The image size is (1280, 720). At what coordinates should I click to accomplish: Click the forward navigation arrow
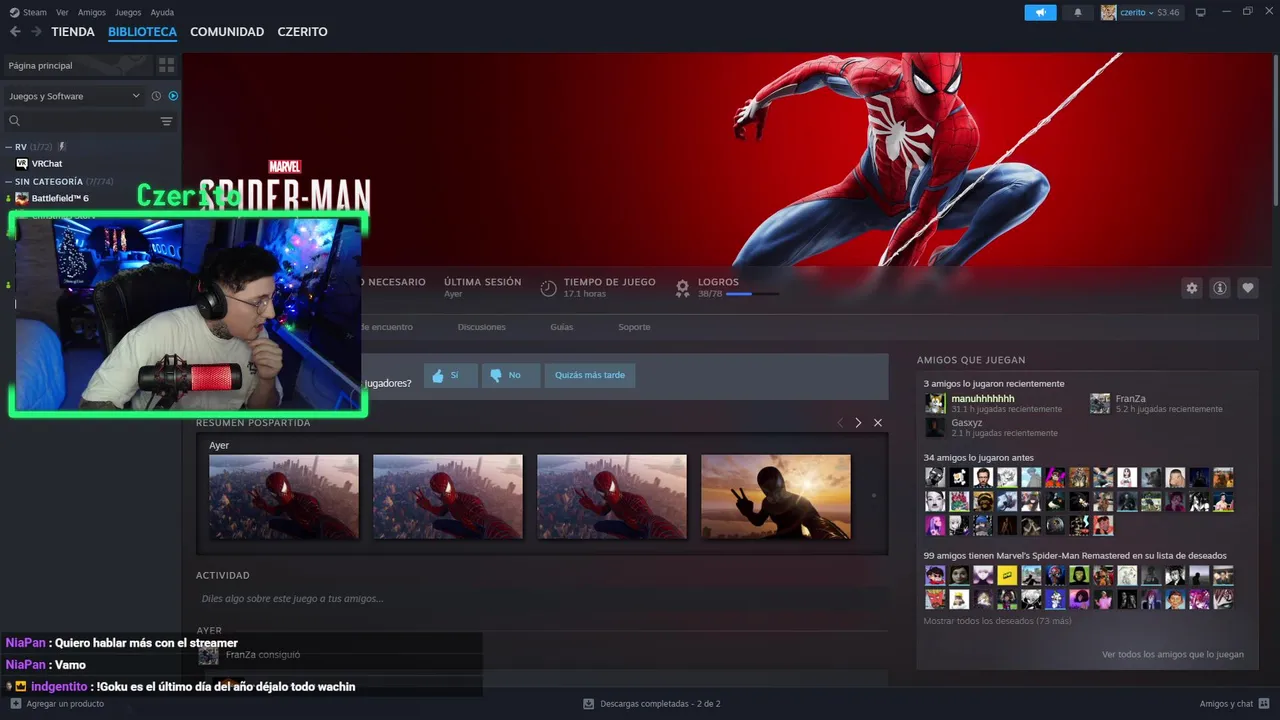pos(36,32)
